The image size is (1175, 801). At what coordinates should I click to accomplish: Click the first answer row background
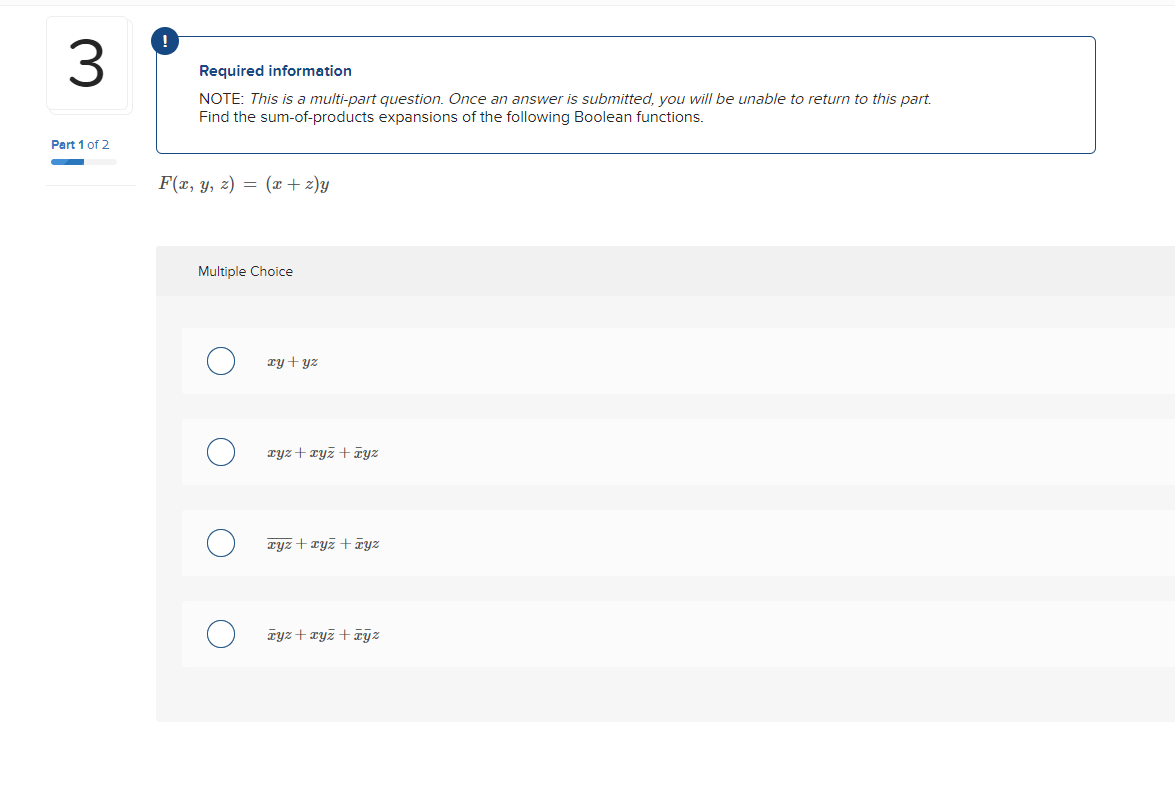click(600, 361)
